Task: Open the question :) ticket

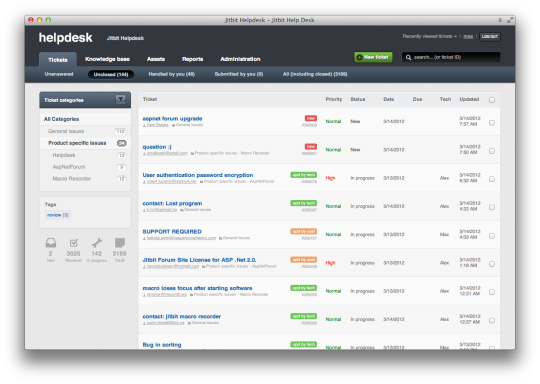Action: (157, 147)
